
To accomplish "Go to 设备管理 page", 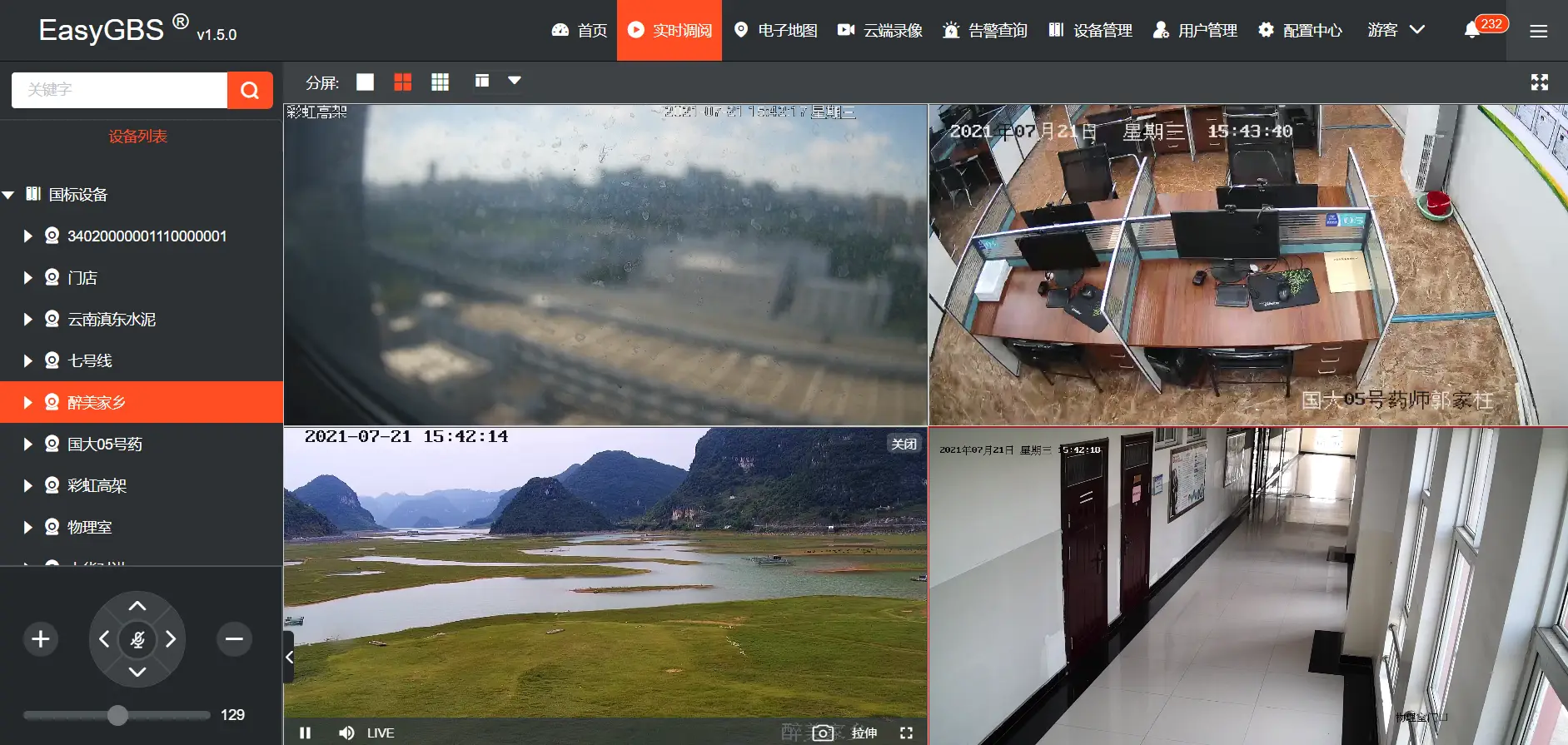I will (1090, 30).
